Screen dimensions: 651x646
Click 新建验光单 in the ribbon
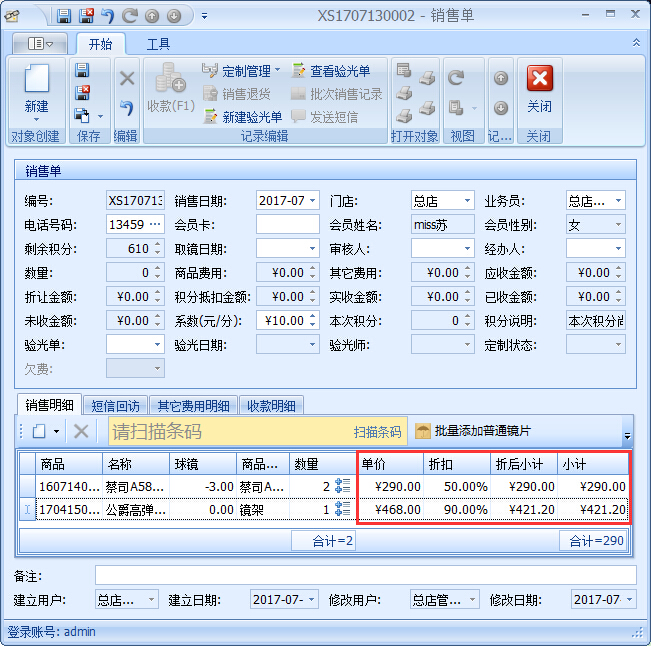point(243,117)
